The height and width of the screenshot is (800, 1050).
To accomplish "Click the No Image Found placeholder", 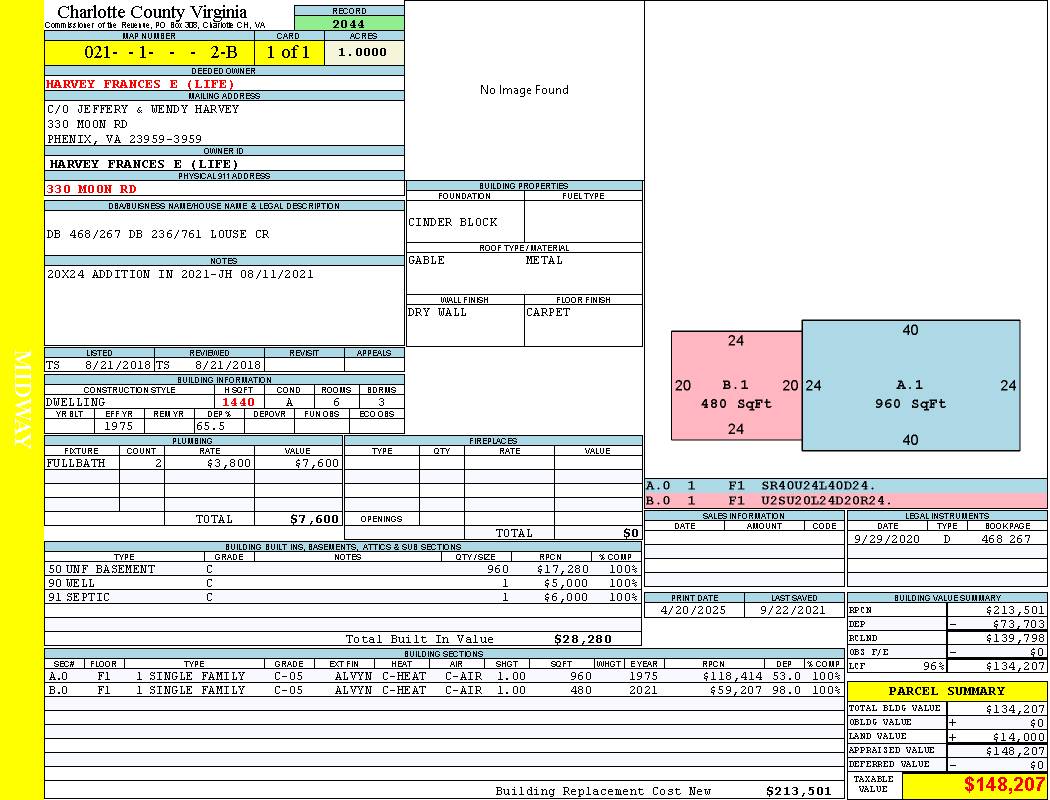I will pyautogui.click(x=524, y=90).
